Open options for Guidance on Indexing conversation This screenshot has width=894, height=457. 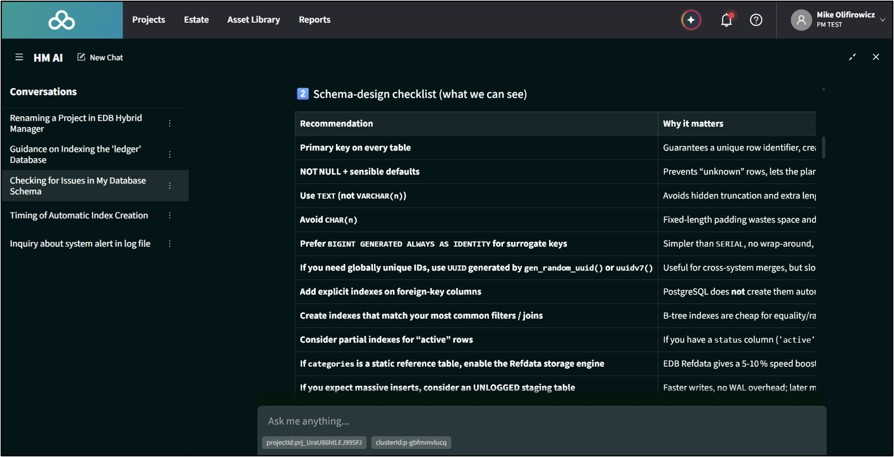tap(169, 154)
